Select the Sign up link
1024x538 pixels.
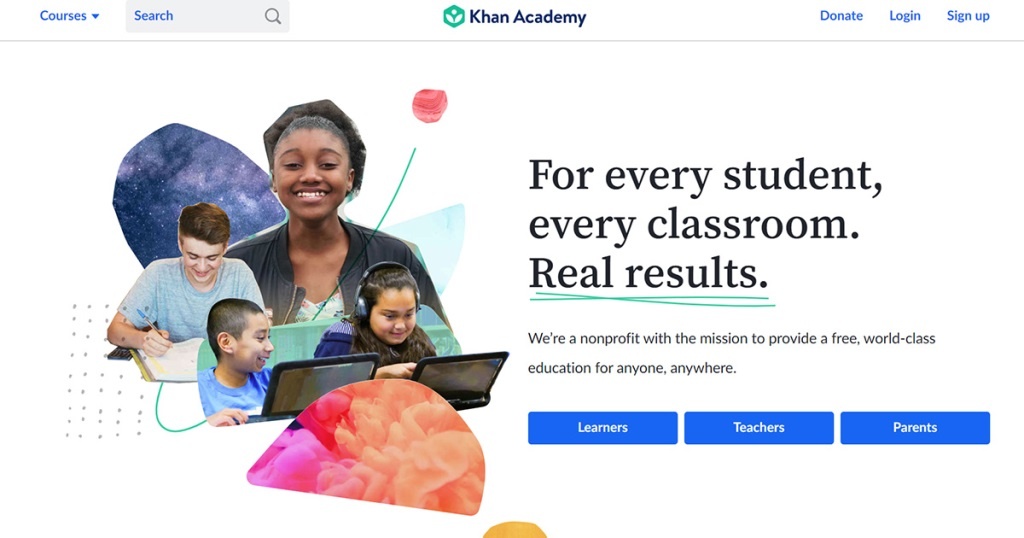[968, 16]
